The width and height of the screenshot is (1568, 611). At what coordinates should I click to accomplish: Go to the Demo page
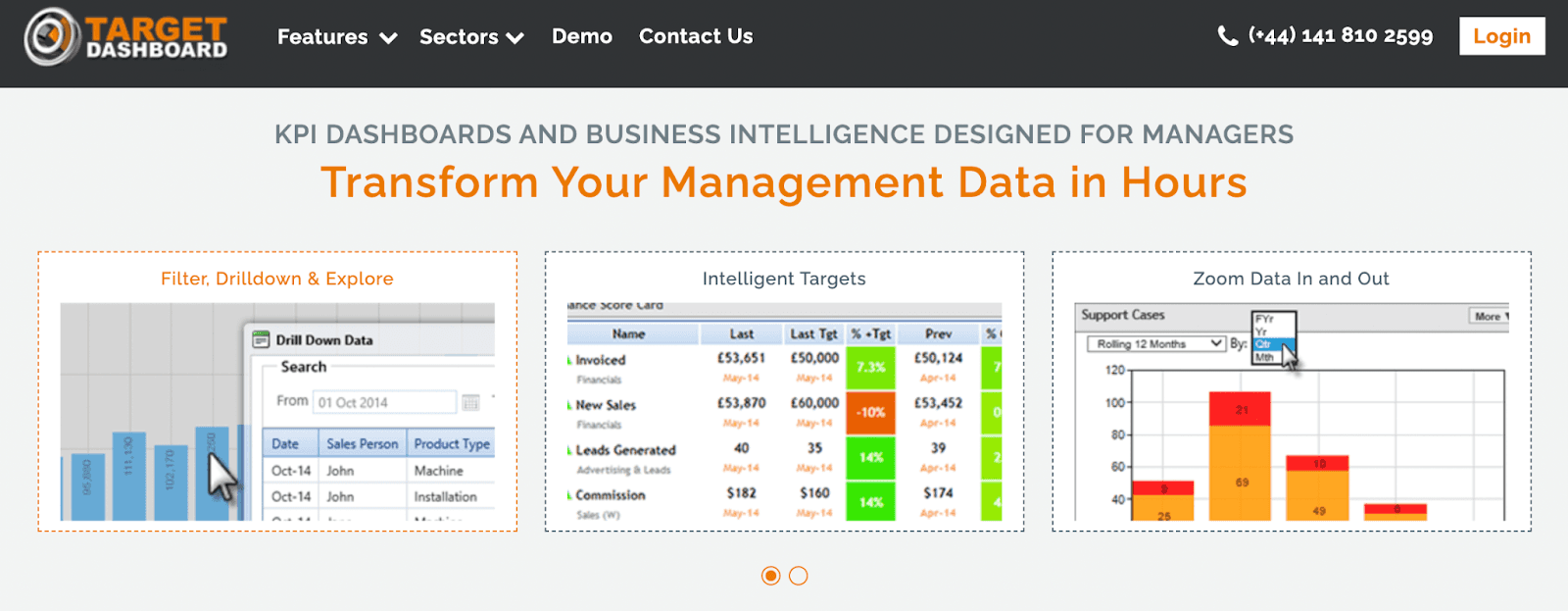click(x=582, y=36)
